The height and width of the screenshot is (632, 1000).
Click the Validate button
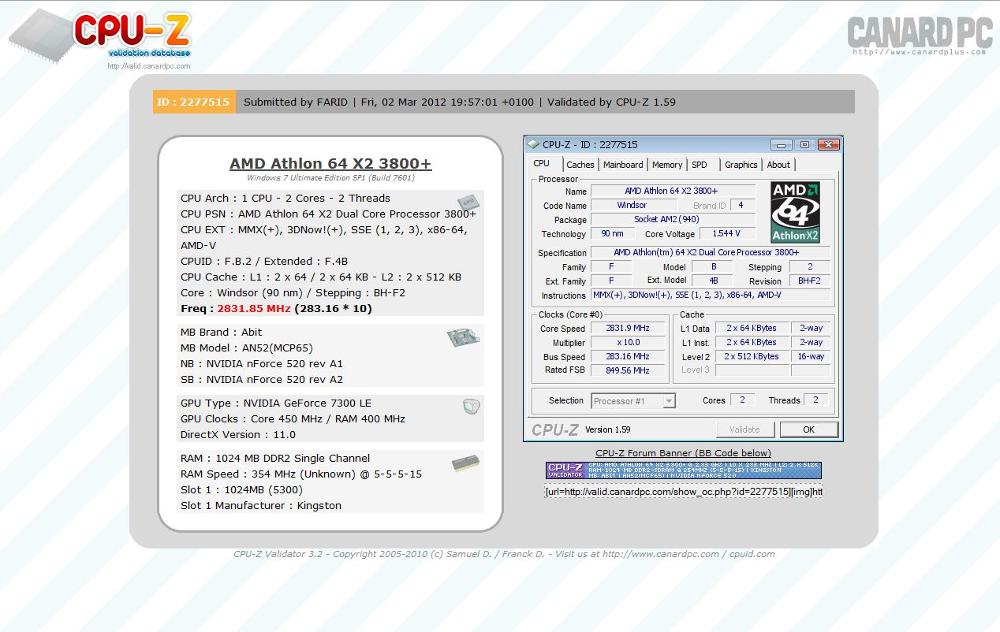click(744, 429)
